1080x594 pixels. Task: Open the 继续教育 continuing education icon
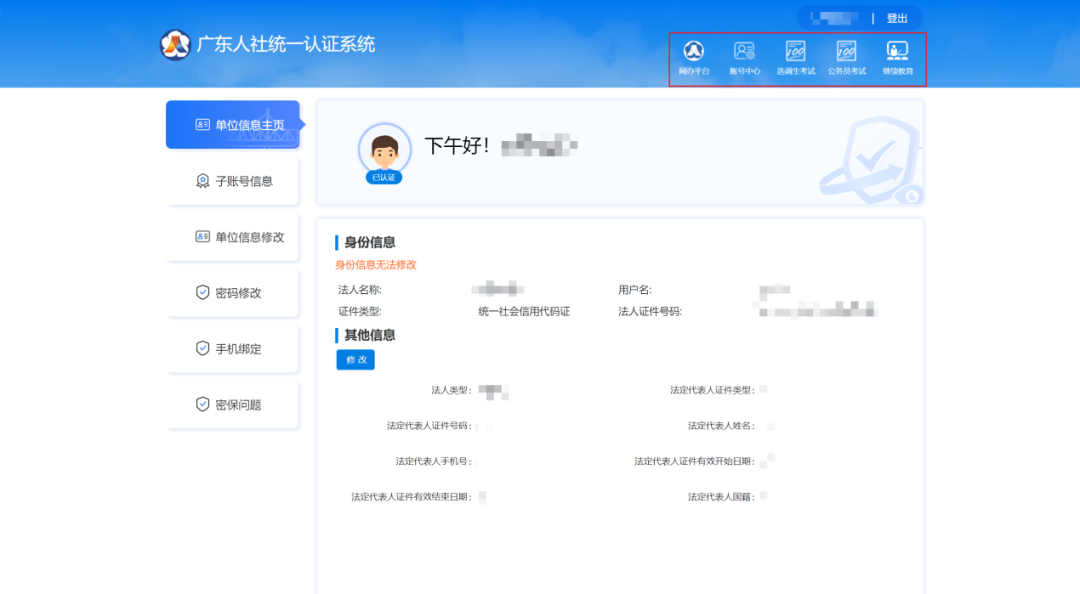[x=898, y=57]
